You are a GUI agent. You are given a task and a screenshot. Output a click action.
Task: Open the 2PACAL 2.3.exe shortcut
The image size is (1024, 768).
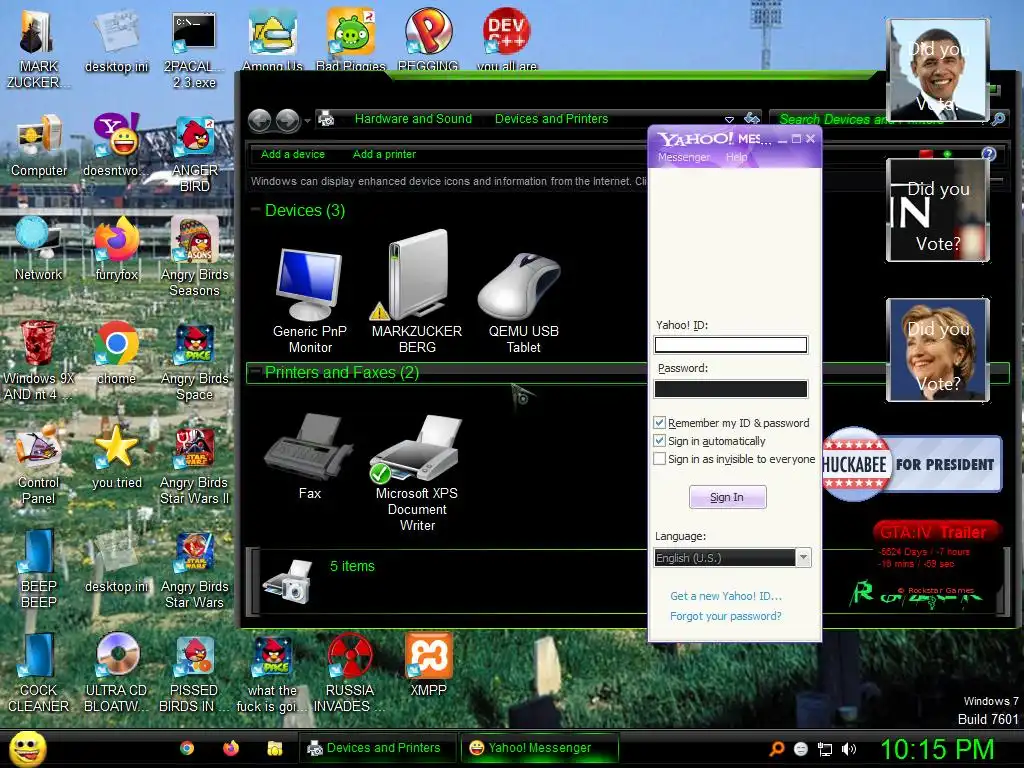click(194, 49)
